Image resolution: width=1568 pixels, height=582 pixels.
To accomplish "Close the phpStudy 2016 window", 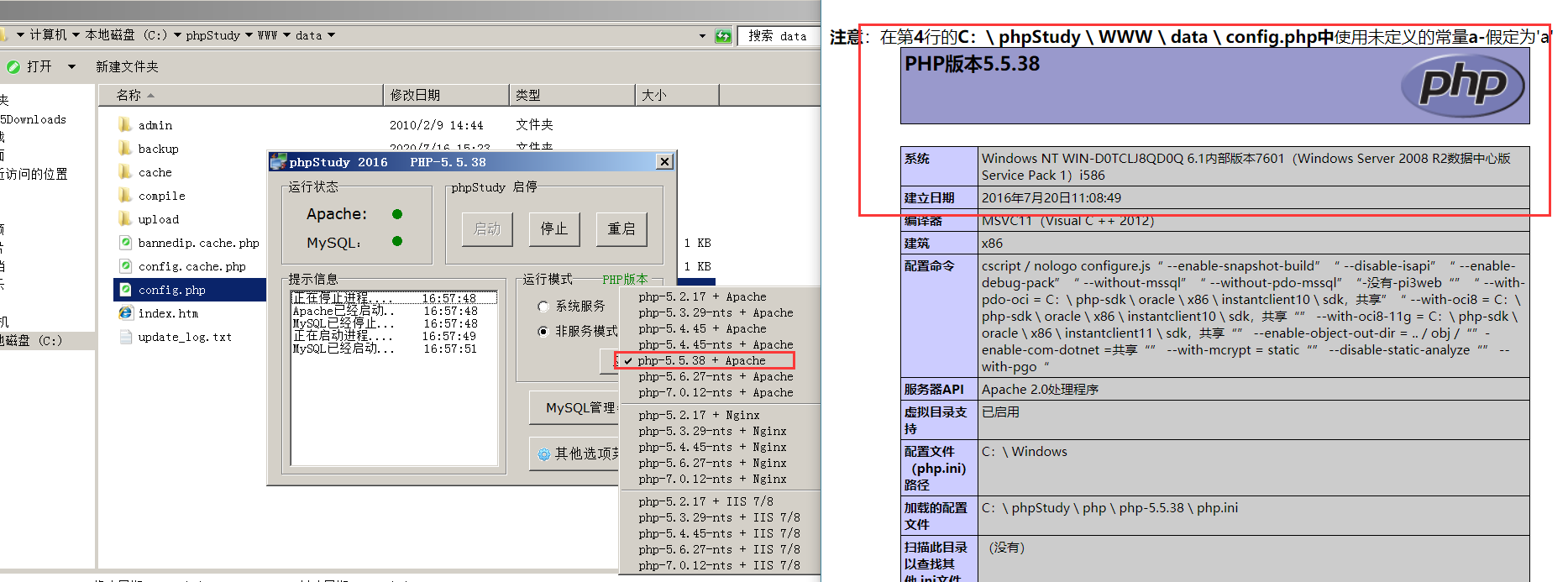I will tap(664, 161).
